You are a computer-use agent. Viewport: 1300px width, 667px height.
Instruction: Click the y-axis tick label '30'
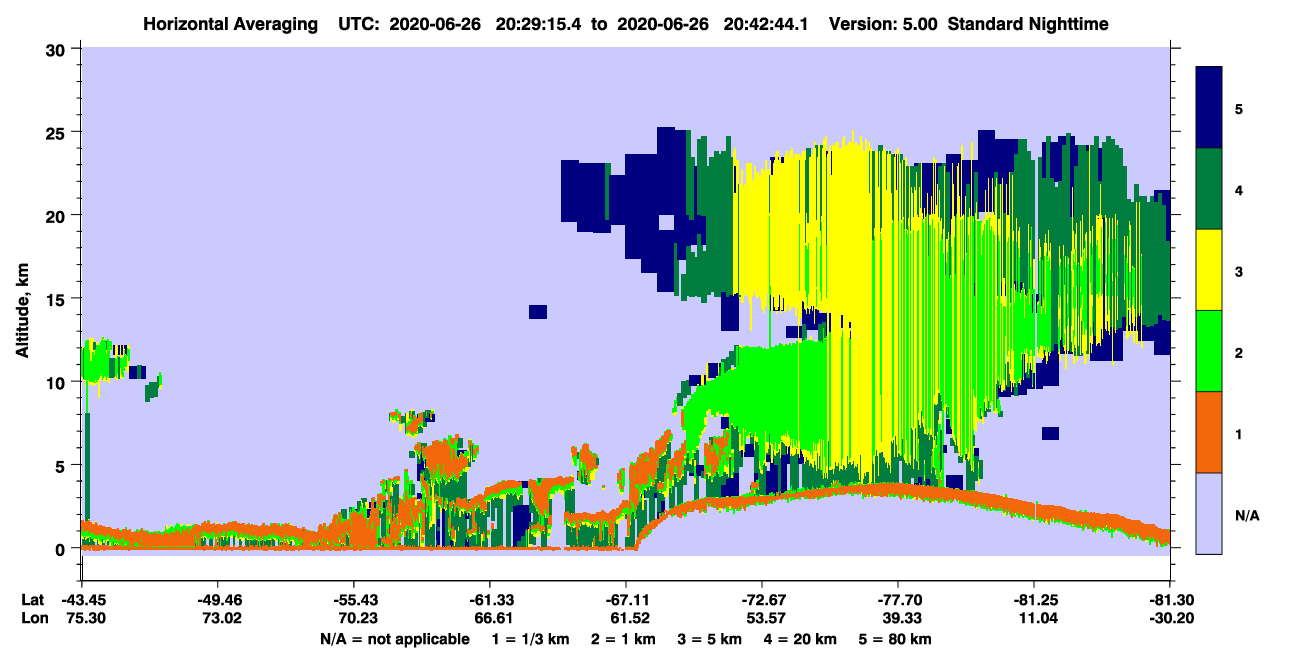[56, 49]
